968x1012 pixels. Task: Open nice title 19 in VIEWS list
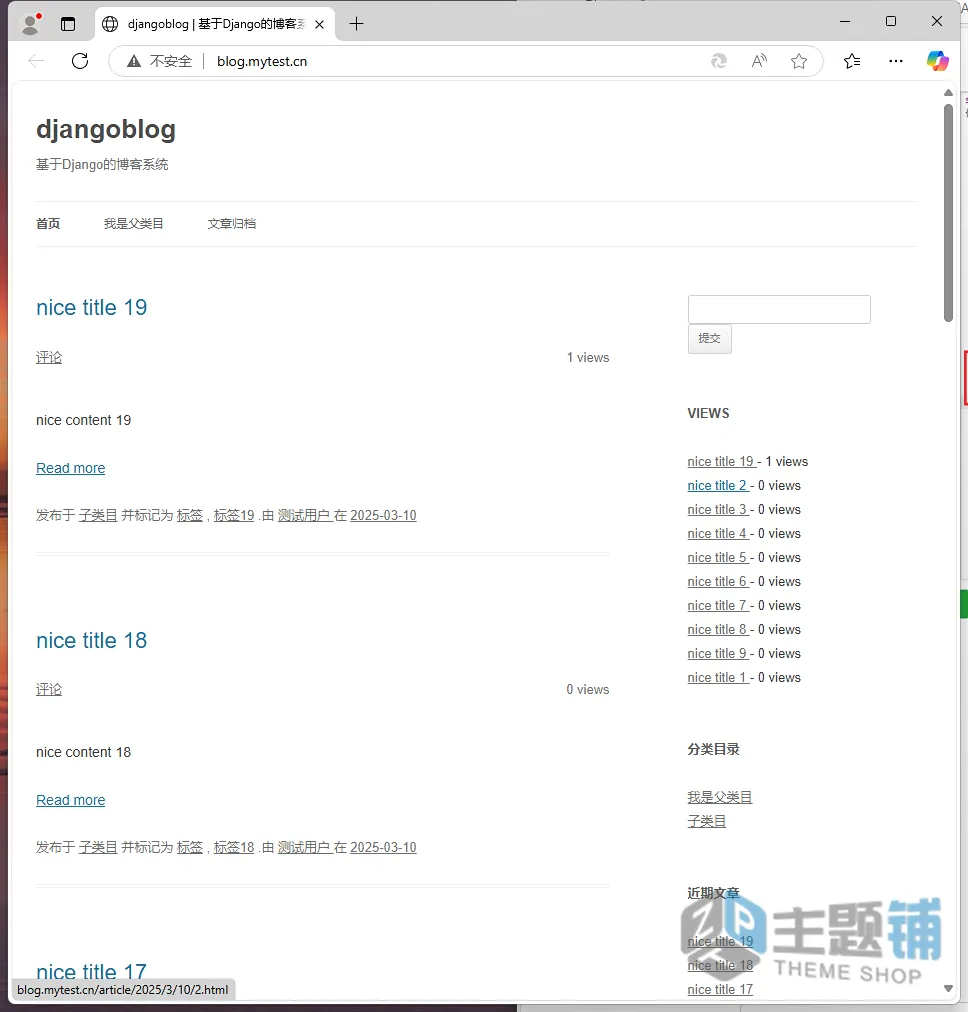(721, 461)
